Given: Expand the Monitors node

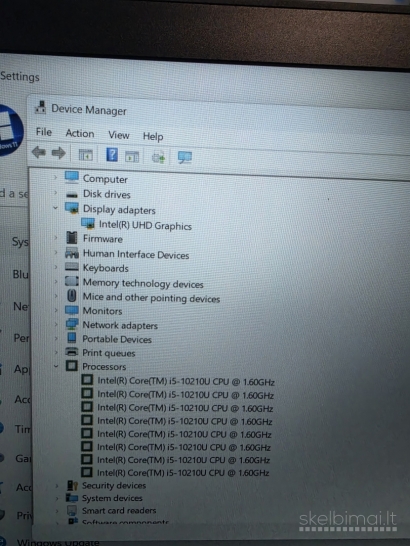Looking at the screenshot, I should (x=56, y=310).
